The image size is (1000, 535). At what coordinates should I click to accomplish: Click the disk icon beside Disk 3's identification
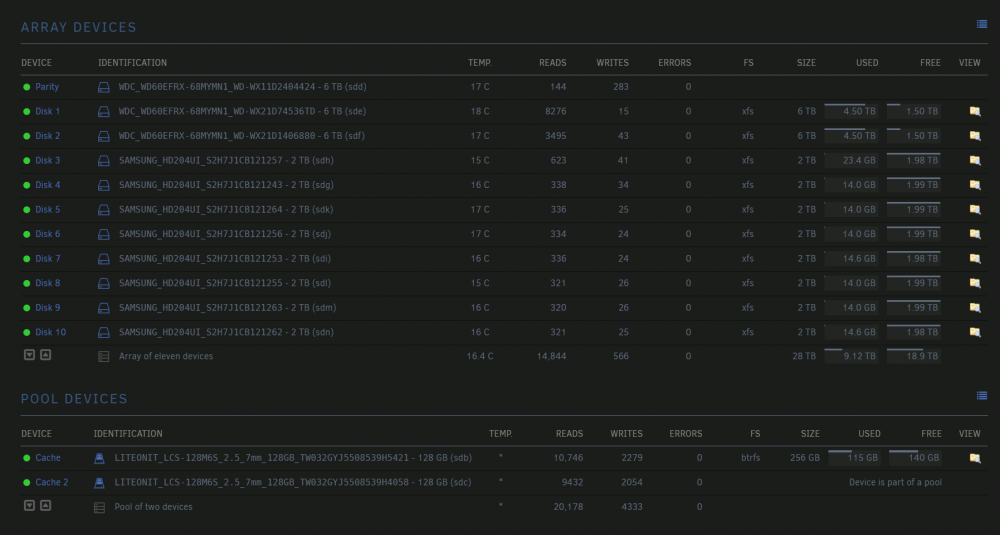(103, 161)
